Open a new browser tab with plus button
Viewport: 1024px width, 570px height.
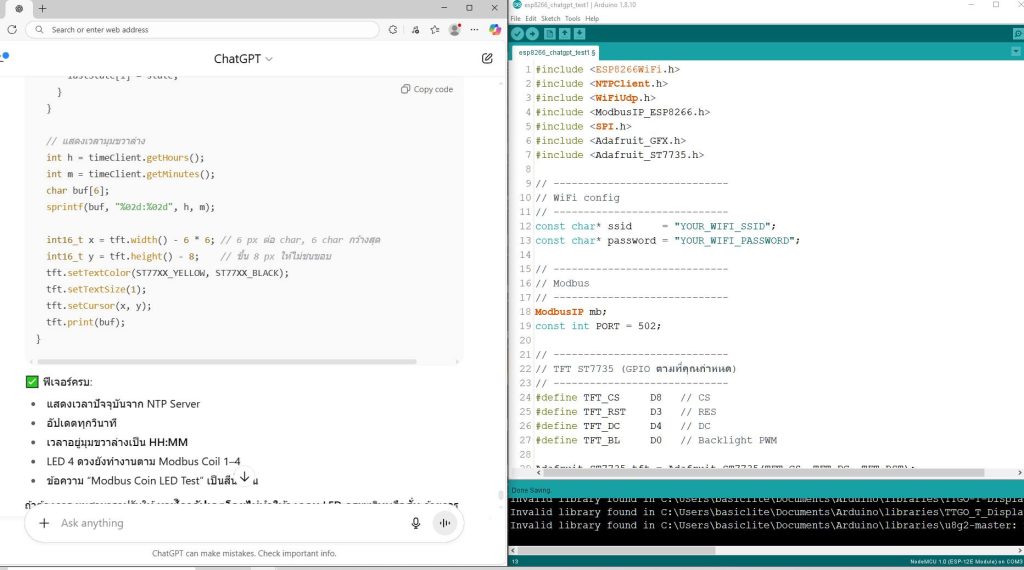pyautogui.click(x=42, y=8)
